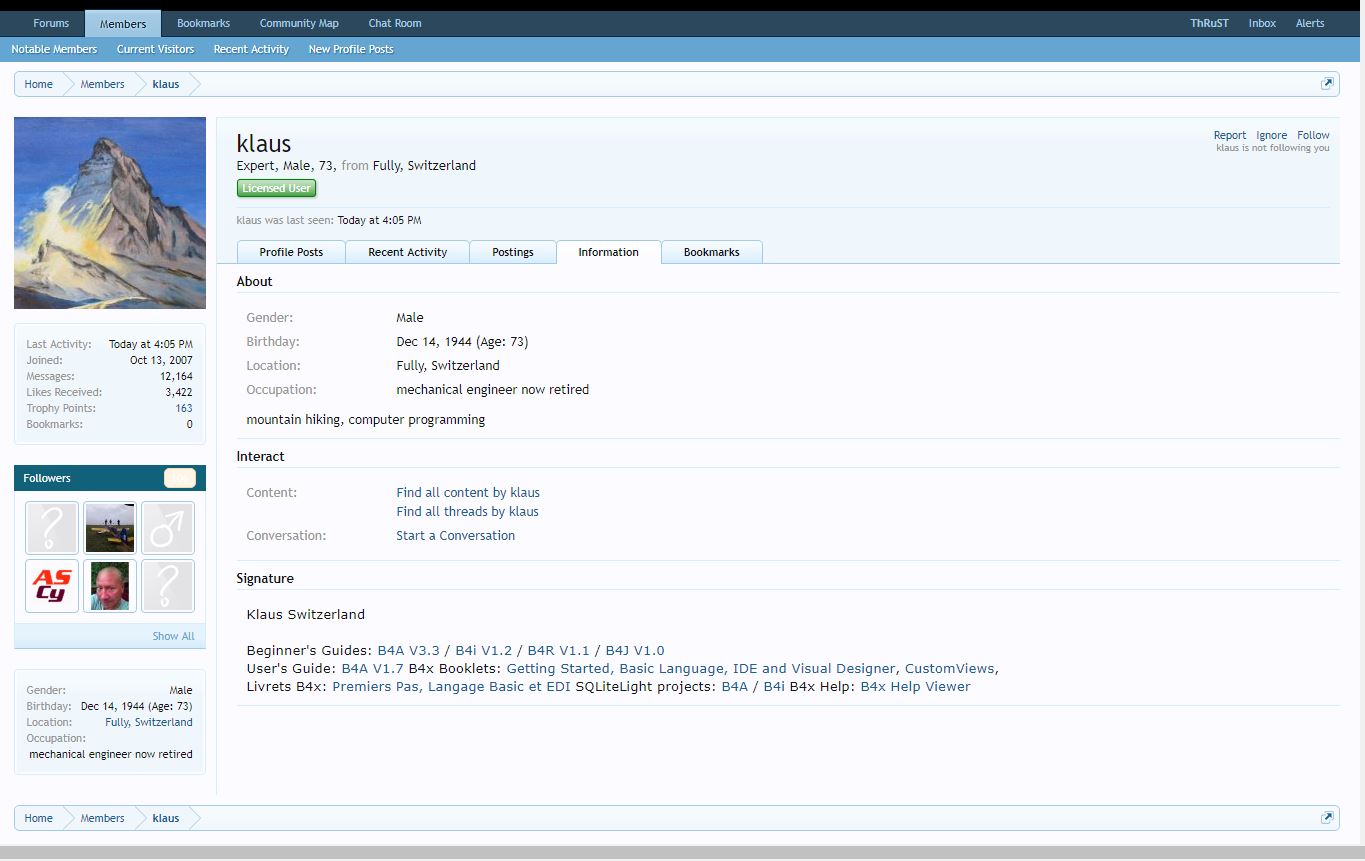
Task: Find all threads by klaus
Action: coord(467,511)
